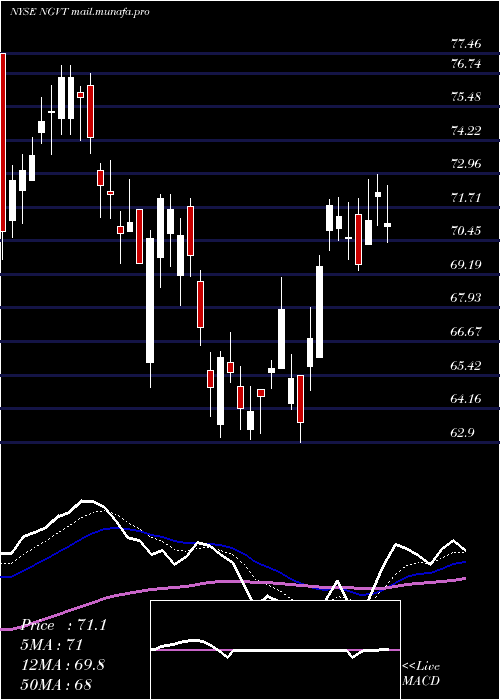Screen dimensions: 500x700
Task: Click the '<<Live MACD' label
Action: (x=421, y=674)
